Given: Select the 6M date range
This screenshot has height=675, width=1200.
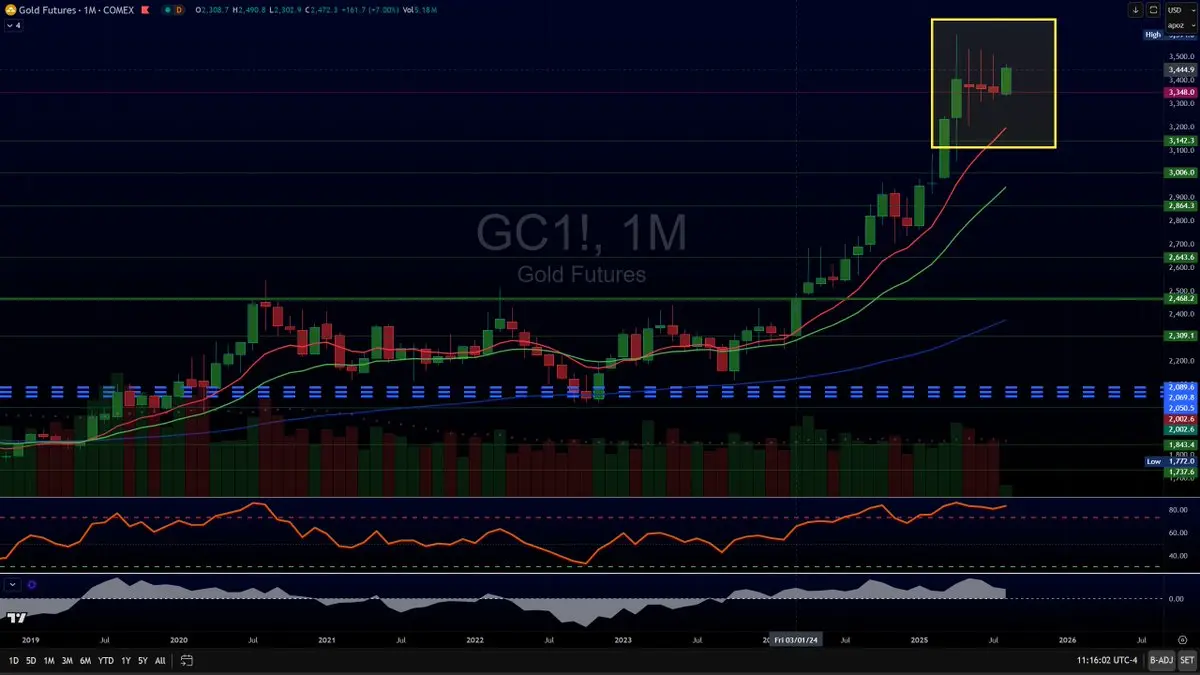Looking at the screenshot, I should coord(86,660).
